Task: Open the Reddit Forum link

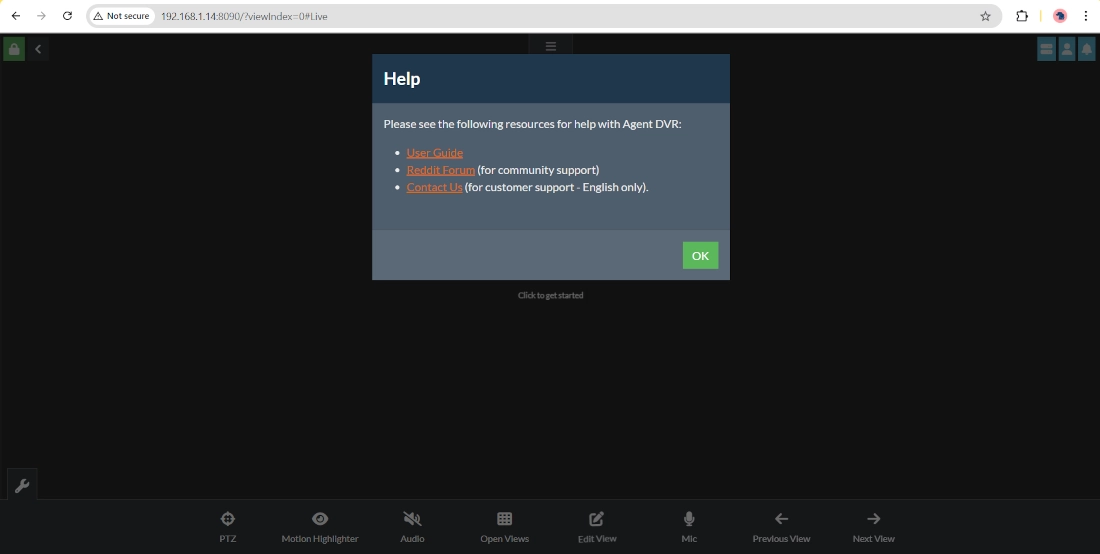Action: tap(441, 170)
